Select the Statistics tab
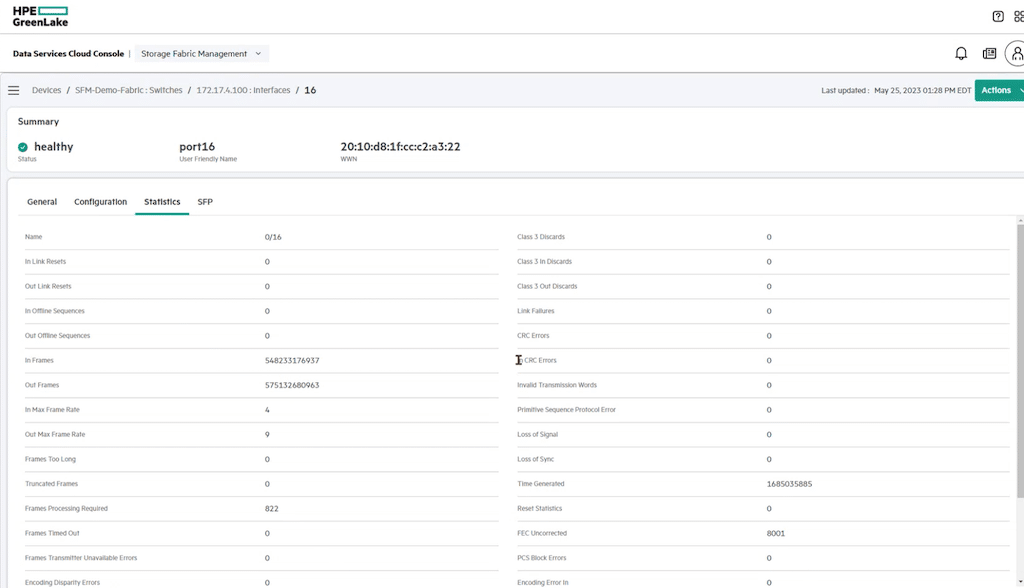Image resolution: width=1024 pixels, height=588 pixels. 162,202
